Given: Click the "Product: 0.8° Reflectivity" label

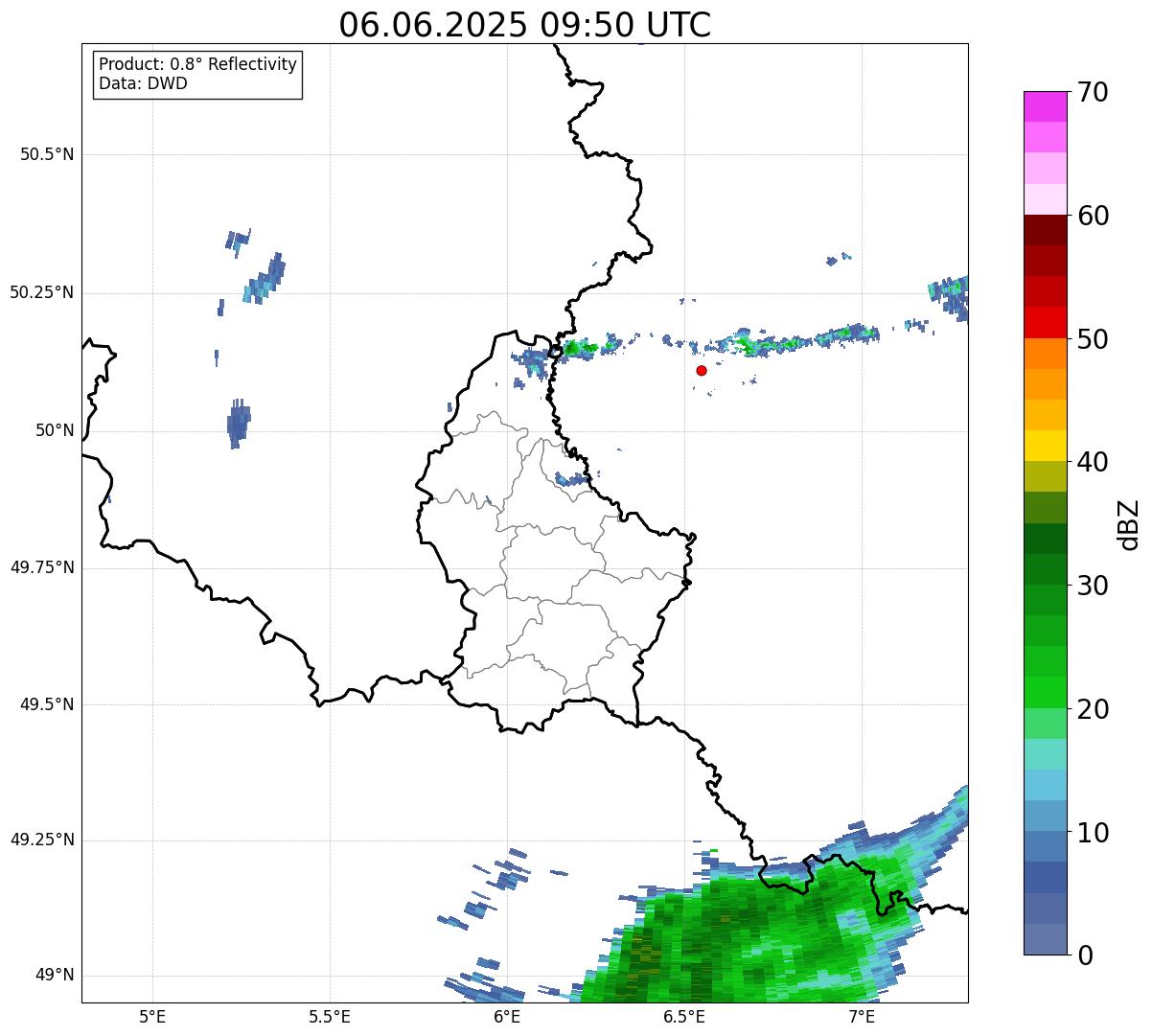Looking at the screenshot, I should [198, 64].
